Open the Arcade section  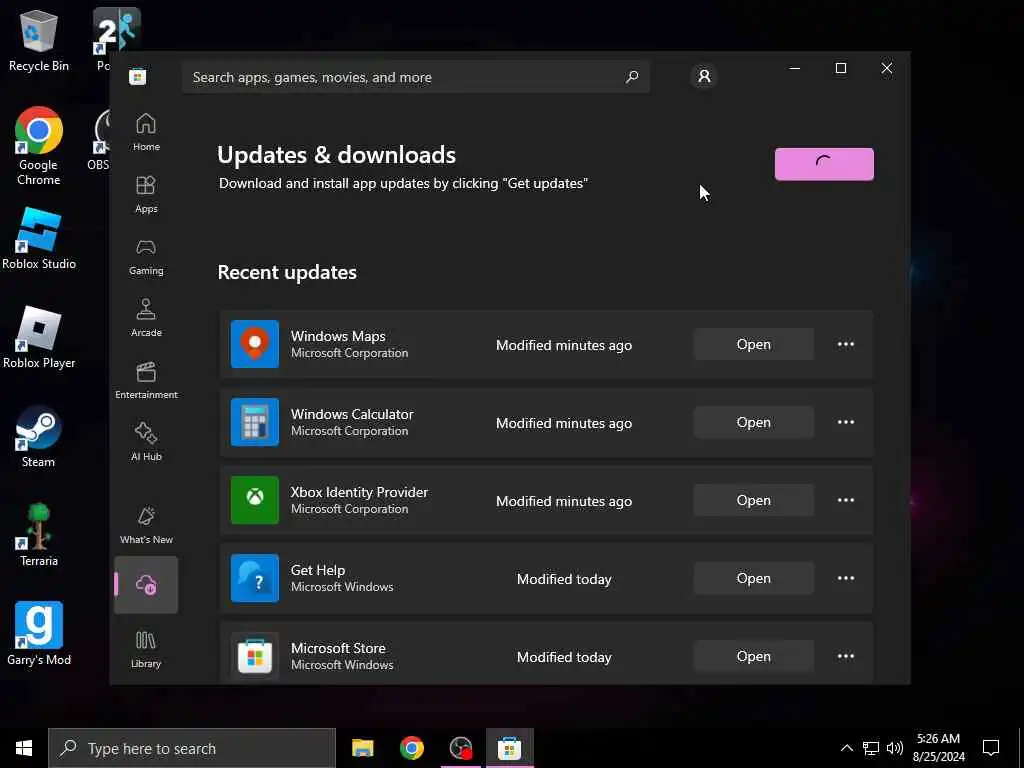[x=146, y=318]
